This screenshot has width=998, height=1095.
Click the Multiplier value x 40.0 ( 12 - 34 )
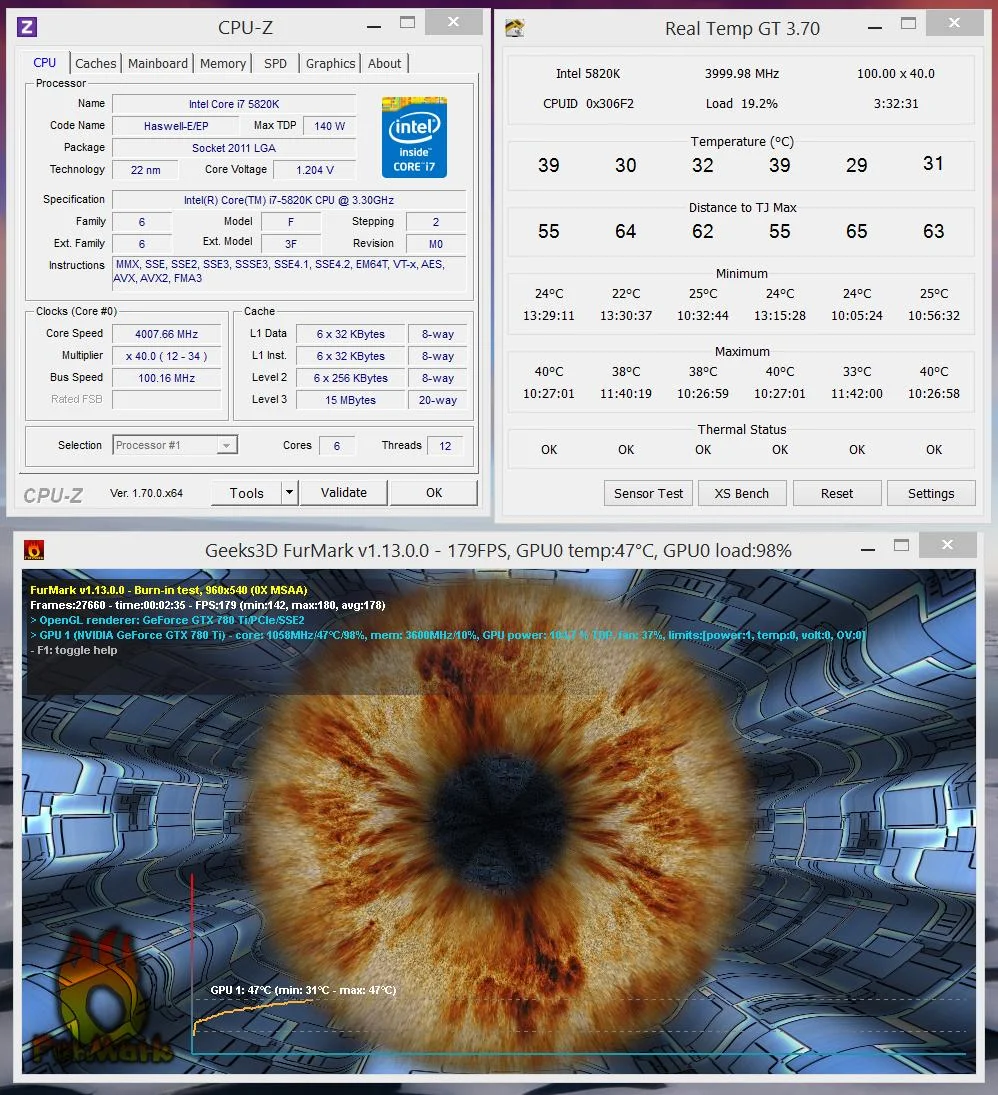pyautogui.click(x=166, y=356)
